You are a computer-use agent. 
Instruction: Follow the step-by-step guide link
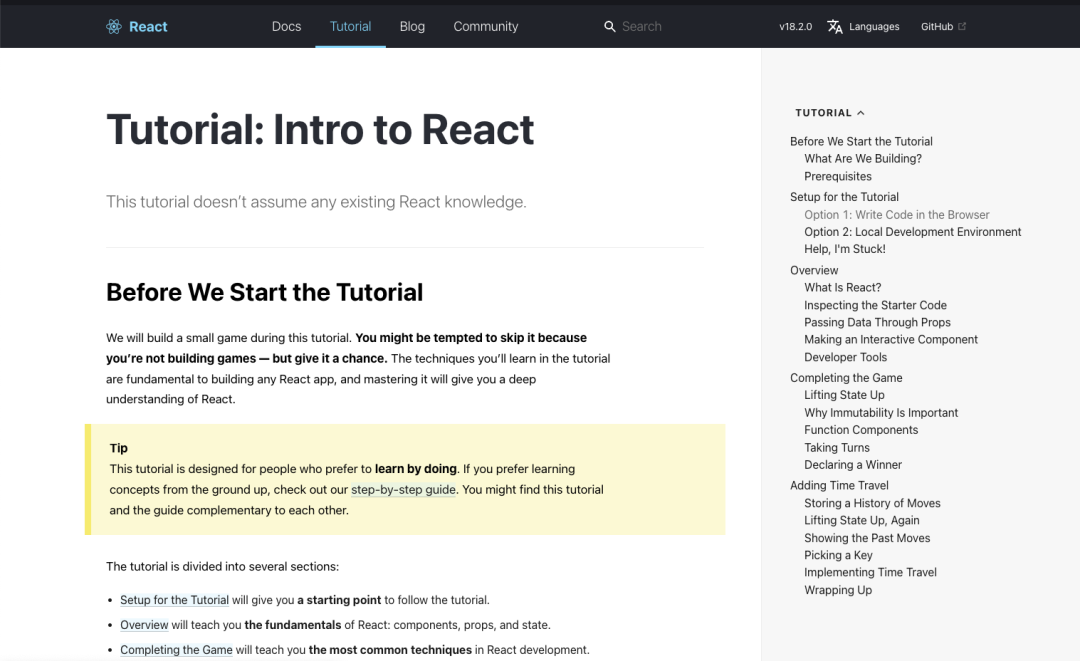coord(403,490)
